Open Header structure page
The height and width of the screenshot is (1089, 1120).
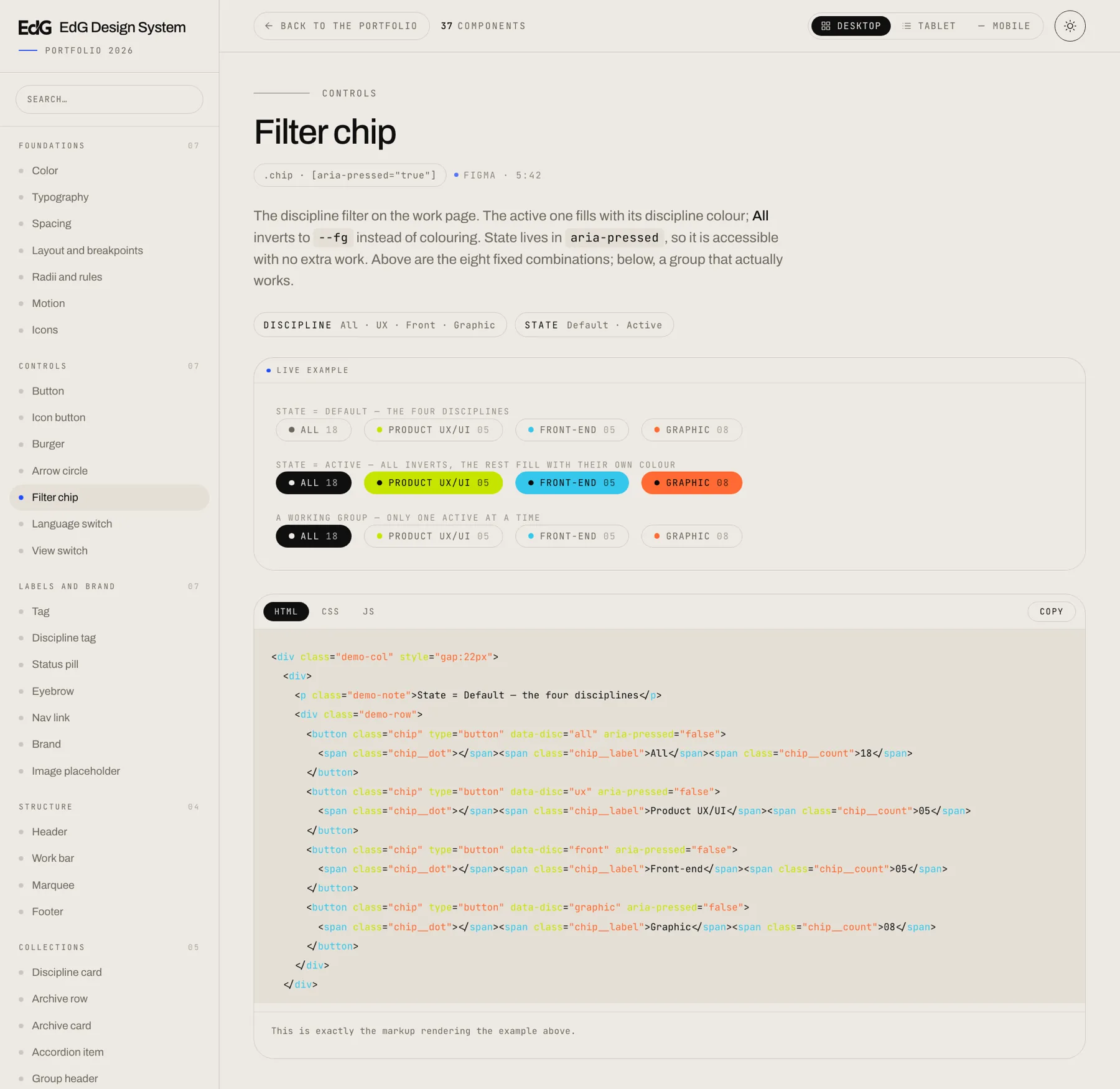click(x=110, y=832)
